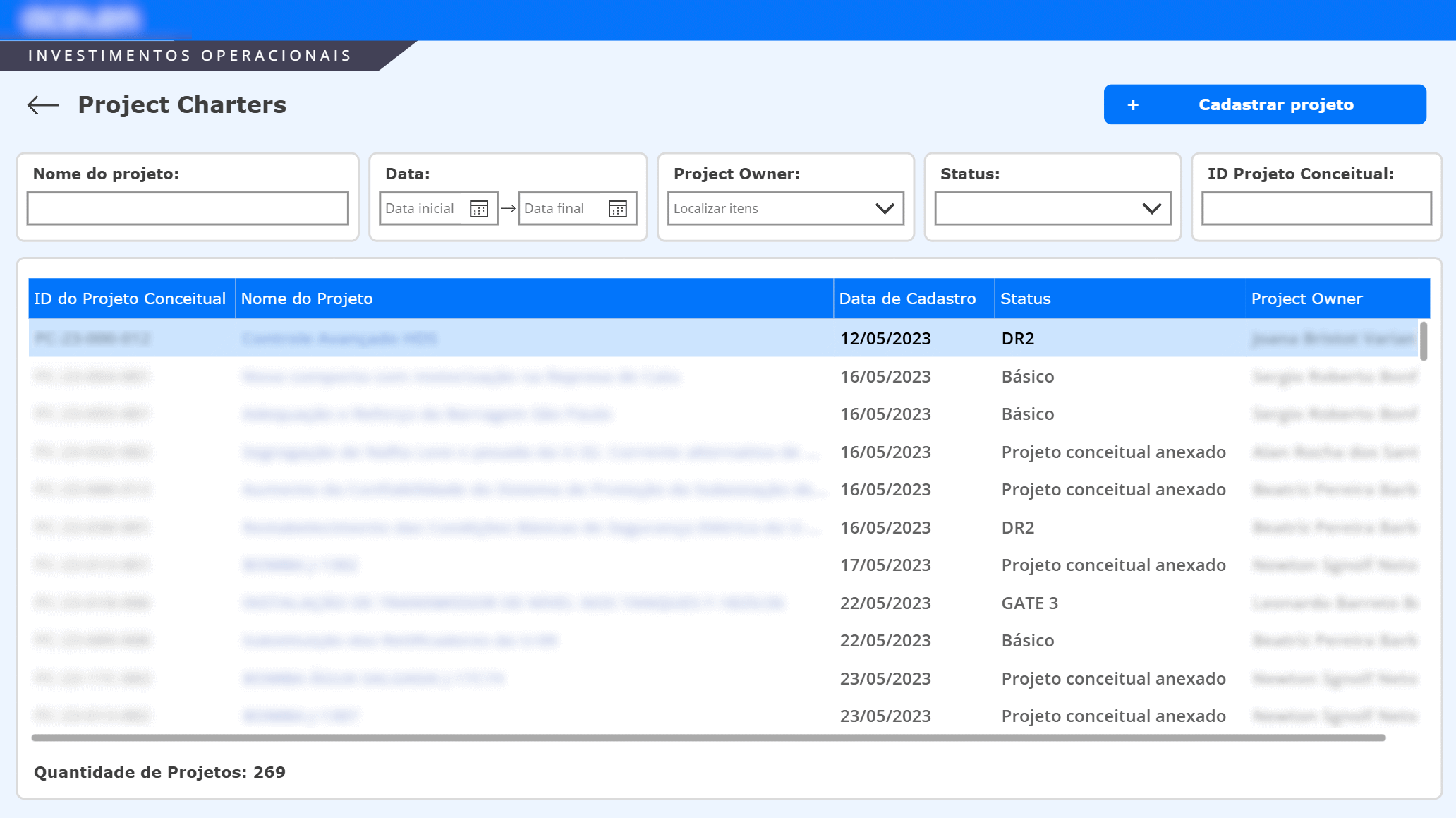
Task: Open the Data inicial calendar picker
Action: pos(479,207)
